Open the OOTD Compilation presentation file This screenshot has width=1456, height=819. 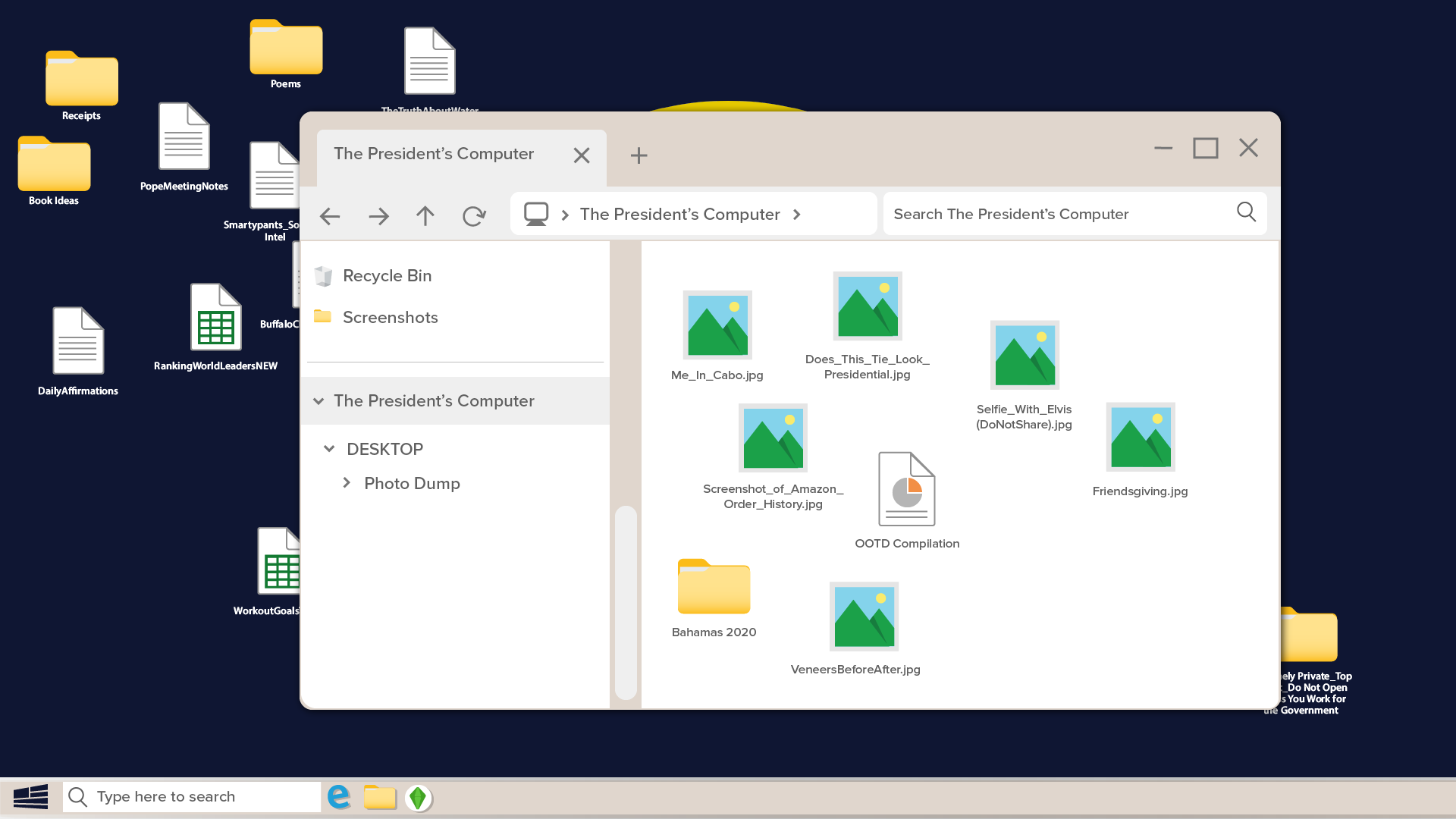point(906,490)
